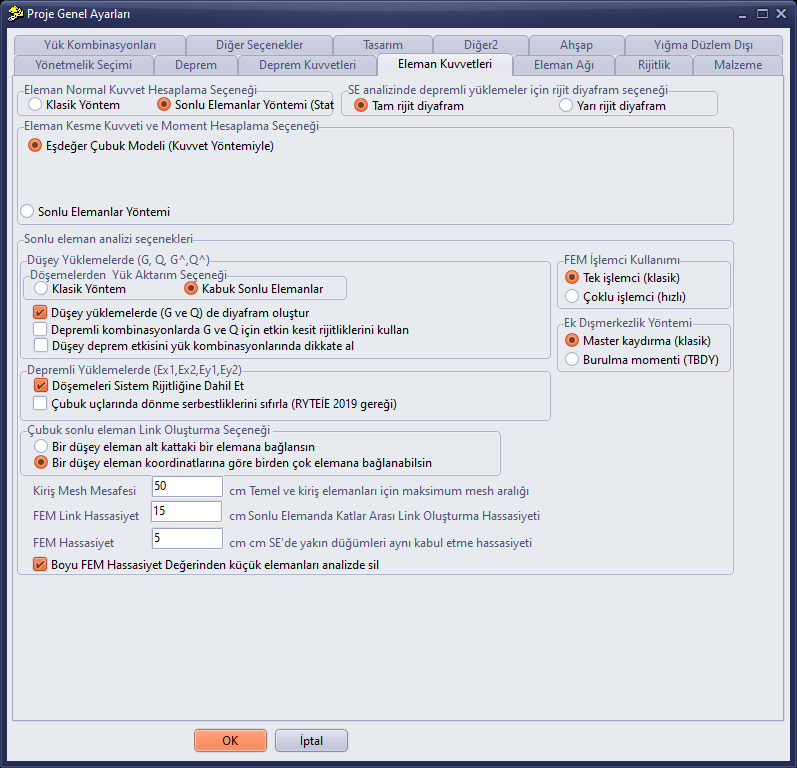Select Klasik Yöntem for normal kuvvet hesaplama
This screenshot has width=797, height=768.
pos(74,105)
